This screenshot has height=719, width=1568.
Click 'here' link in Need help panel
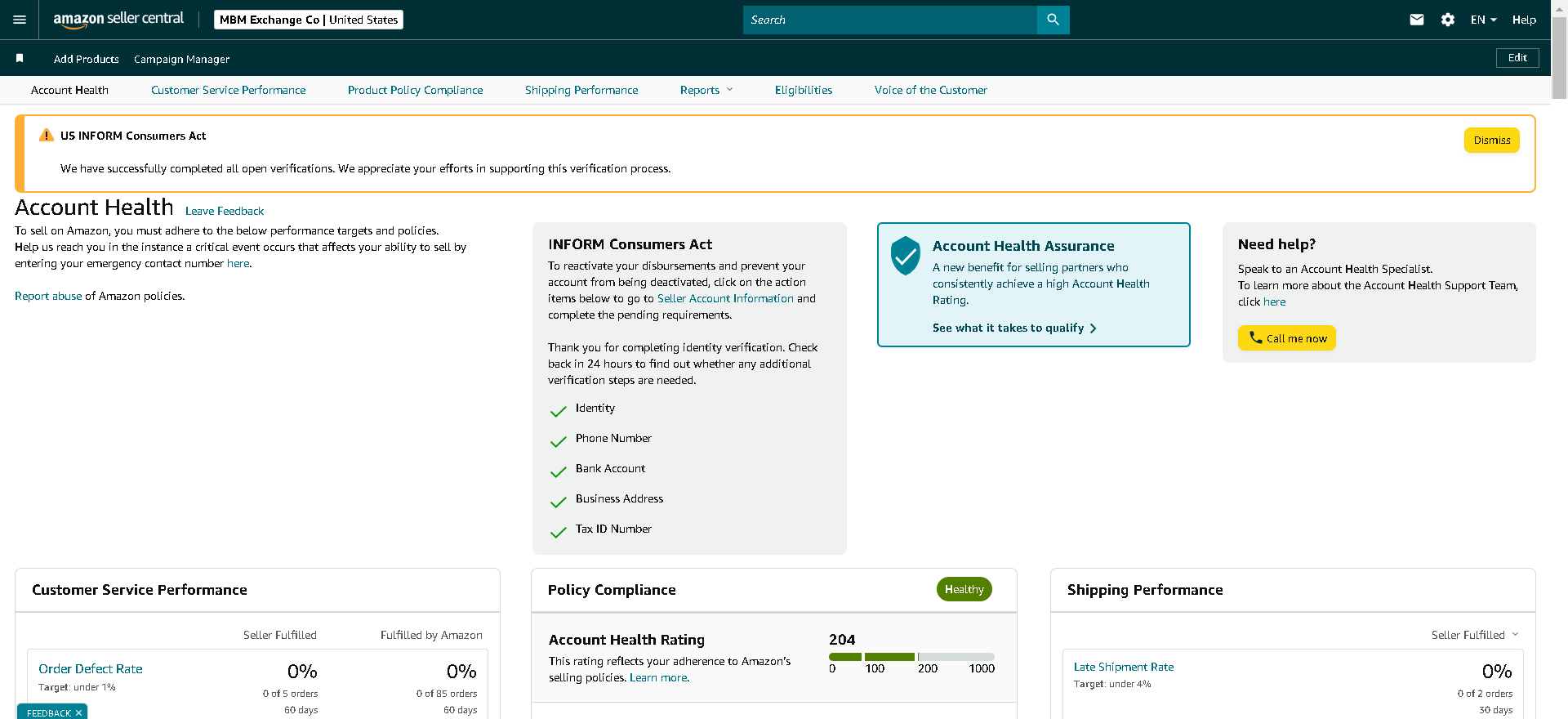tap(1274, 301)
